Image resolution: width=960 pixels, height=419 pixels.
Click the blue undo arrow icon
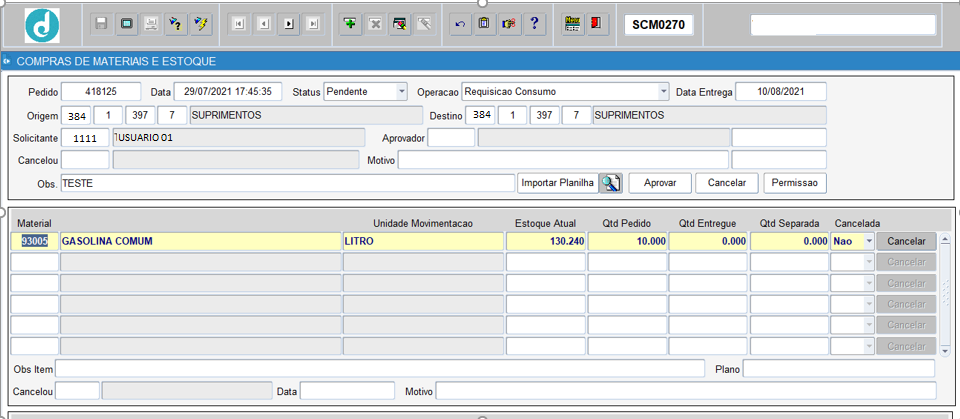pos(460,25)
